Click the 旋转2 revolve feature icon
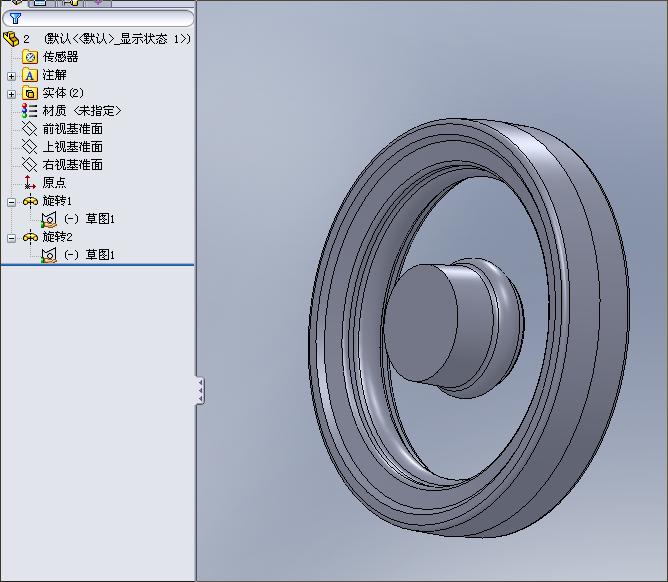The image size is (668, 582). [30, 237]
